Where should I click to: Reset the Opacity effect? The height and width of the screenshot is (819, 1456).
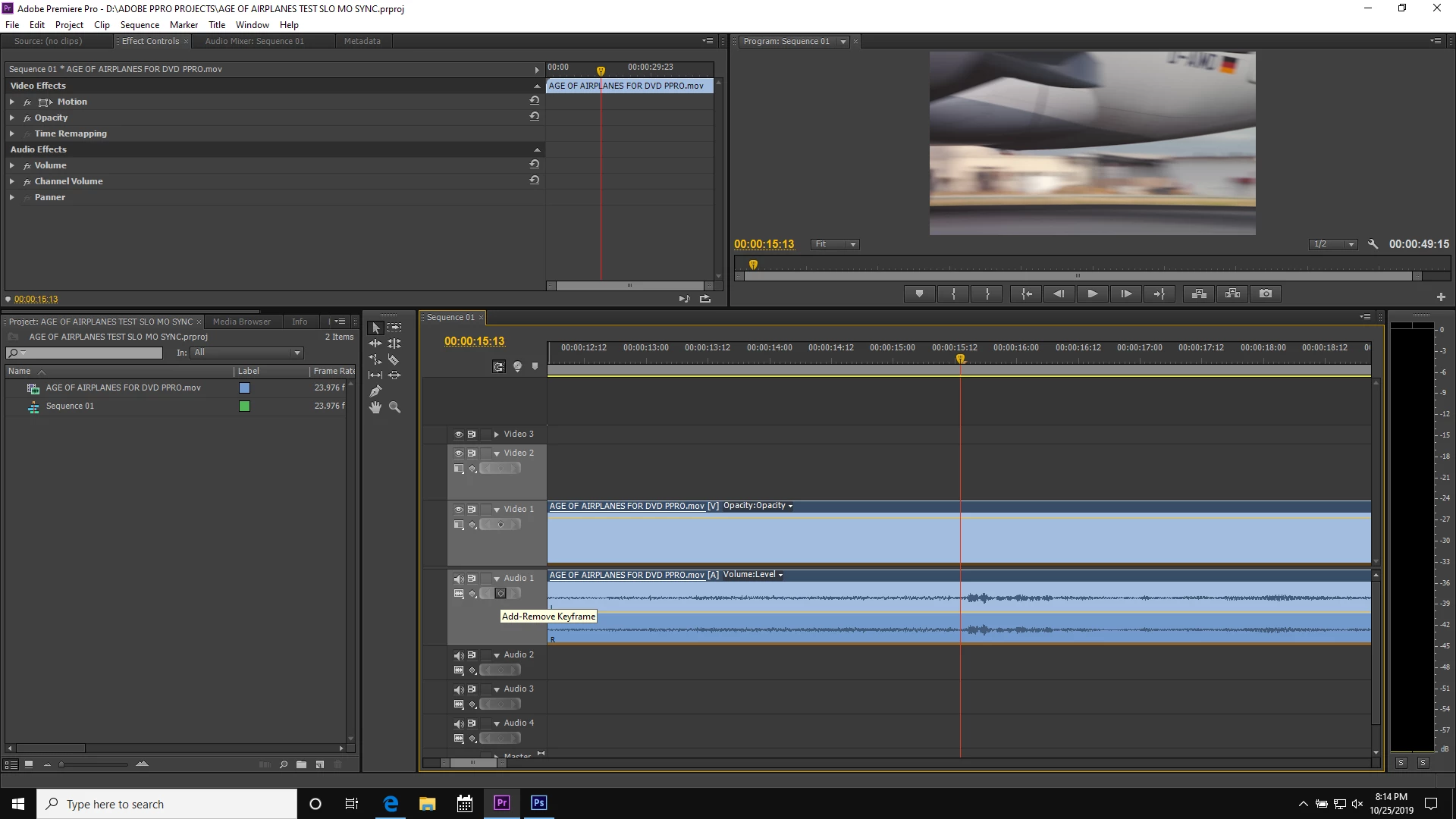tap(535, 117)
